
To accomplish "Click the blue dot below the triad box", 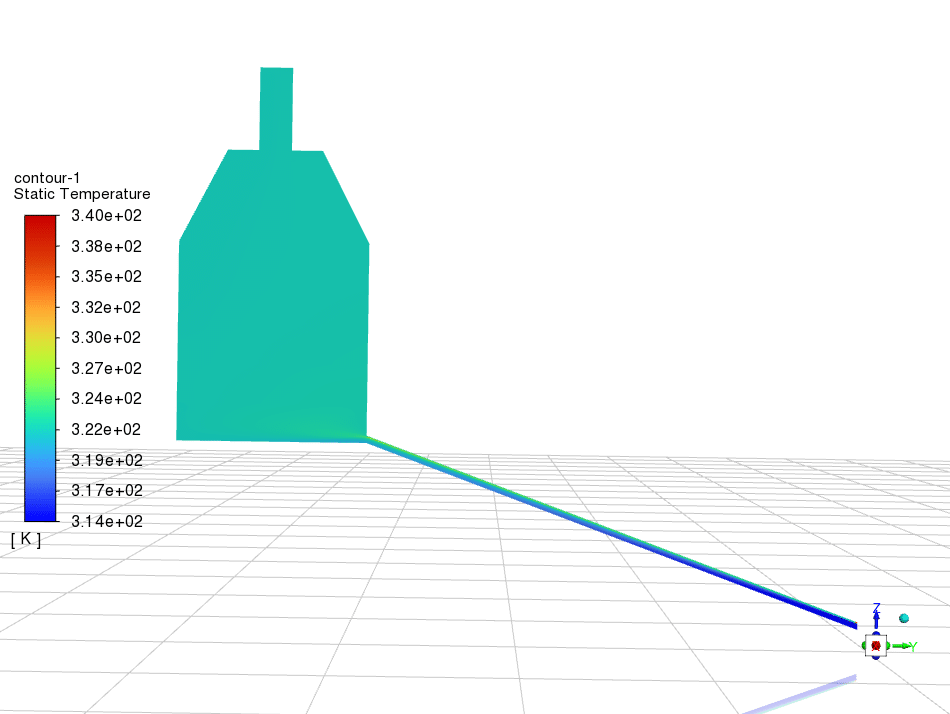I will pos(876,659).
